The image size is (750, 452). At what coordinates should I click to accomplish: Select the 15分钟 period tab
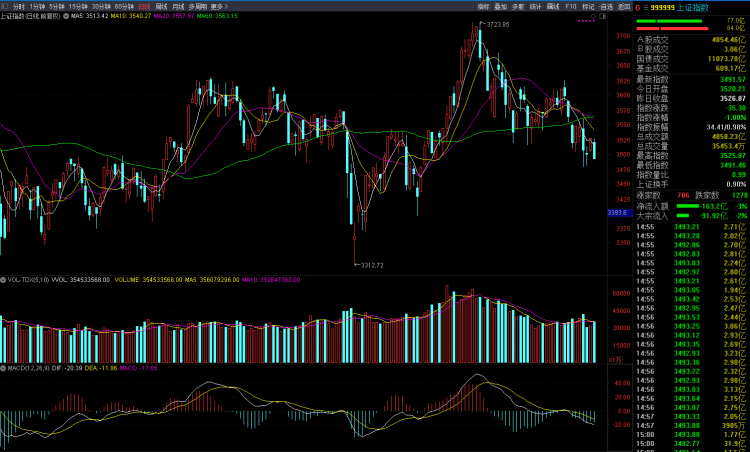(x=78, y=7)
